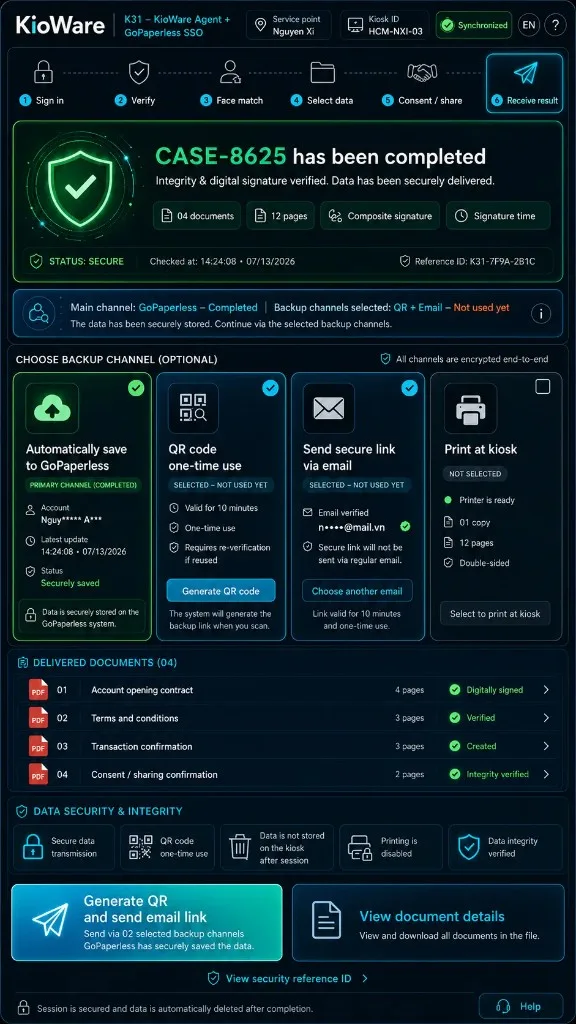Select the Service point Nguyen Xi location chip
This screenshot has width=576, height=1024.
(x=288, y=25)
